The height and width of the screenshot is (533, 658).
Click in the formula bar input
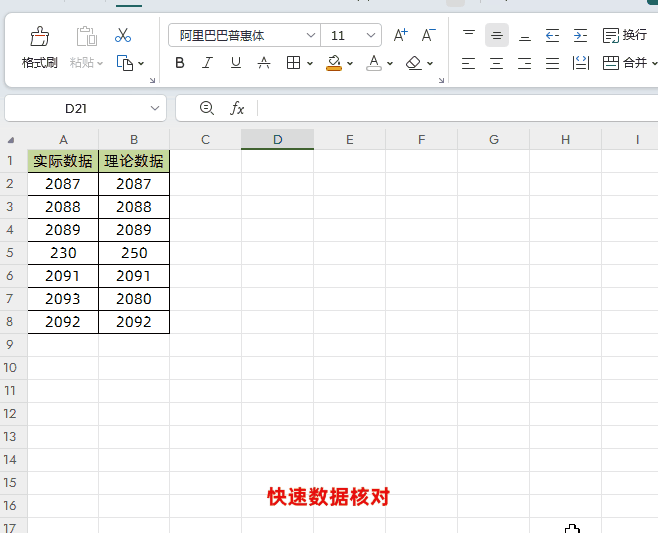pyautogui.click(x=457, y=108)
